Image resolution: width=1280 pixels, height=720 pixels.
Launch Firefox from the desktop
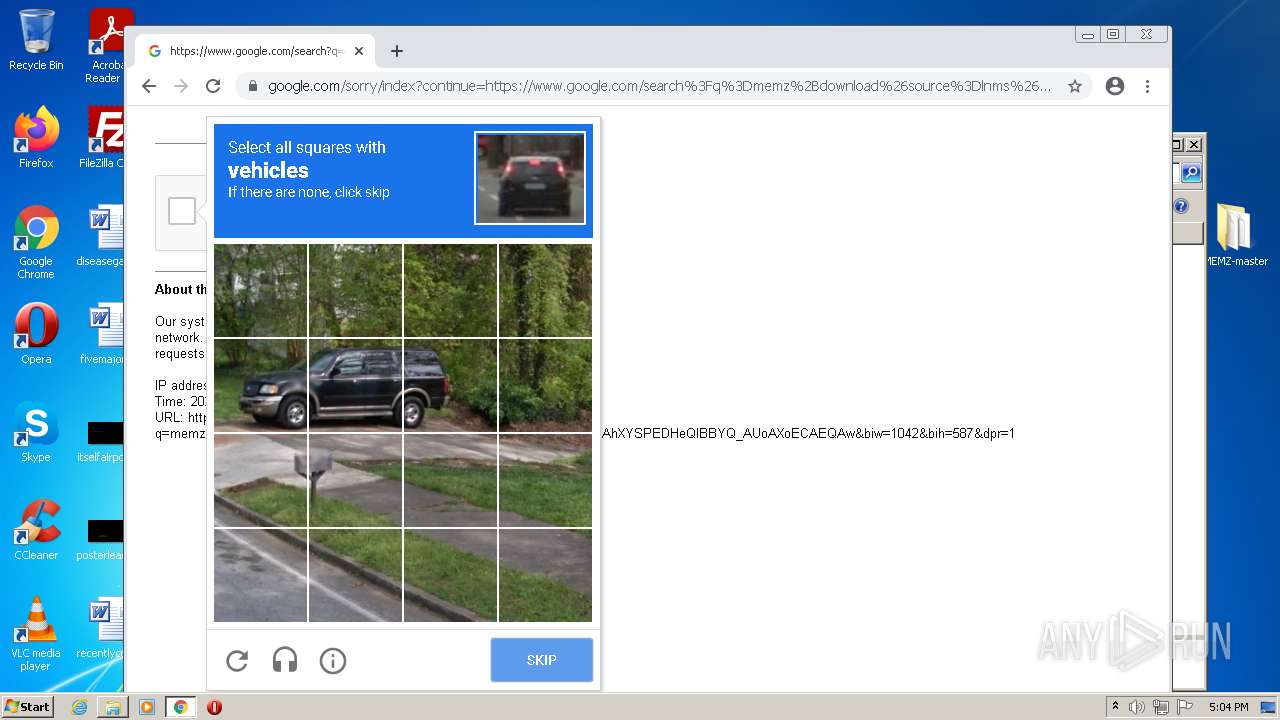click(x=36, y=138)
